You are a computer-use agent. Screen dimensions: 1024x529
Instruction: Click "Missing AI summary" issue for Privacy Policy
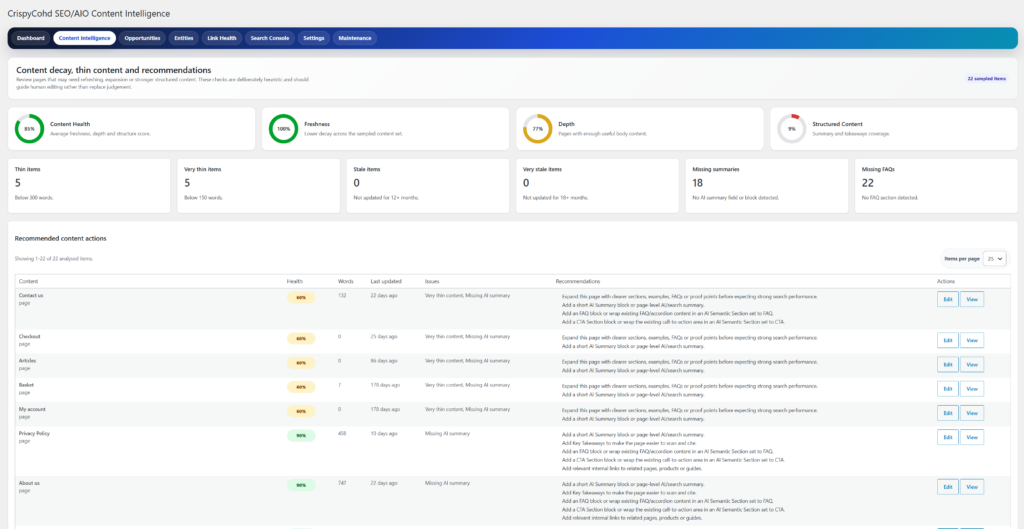click(447, 433)
